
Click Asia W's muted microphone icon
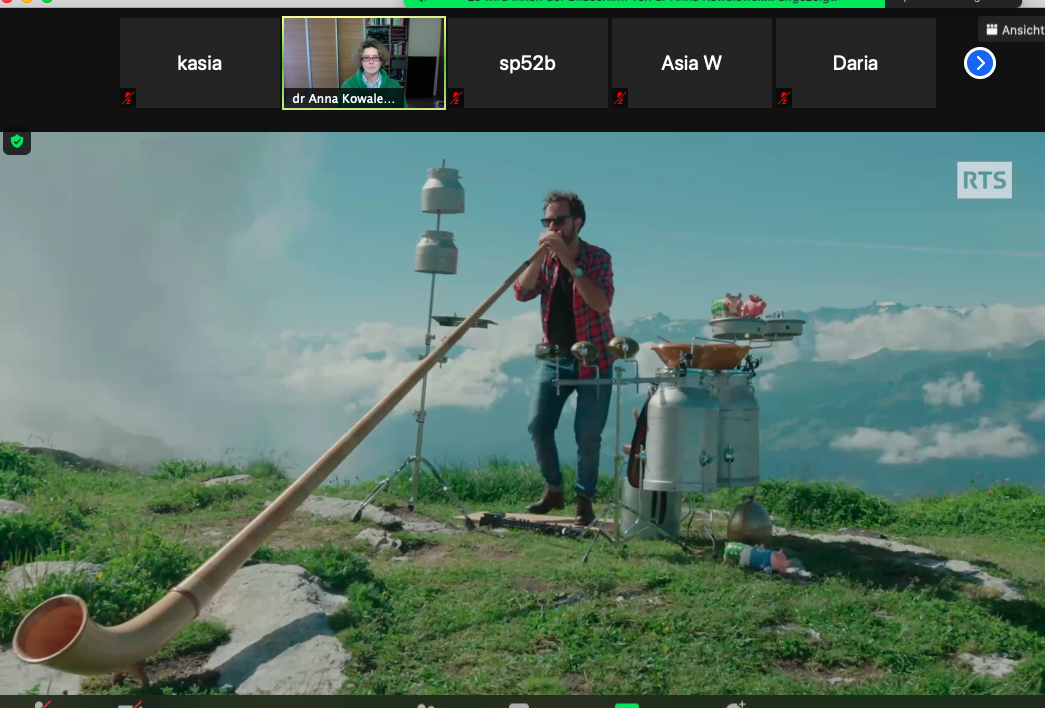(x=620, y=98)
